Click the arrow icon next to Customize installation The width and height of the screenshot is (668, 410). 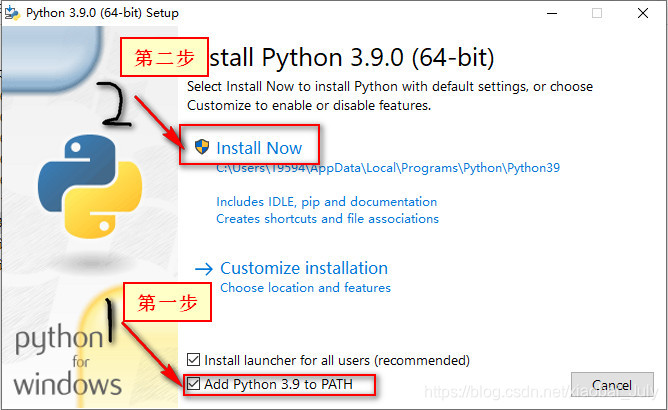pos(204,269)
